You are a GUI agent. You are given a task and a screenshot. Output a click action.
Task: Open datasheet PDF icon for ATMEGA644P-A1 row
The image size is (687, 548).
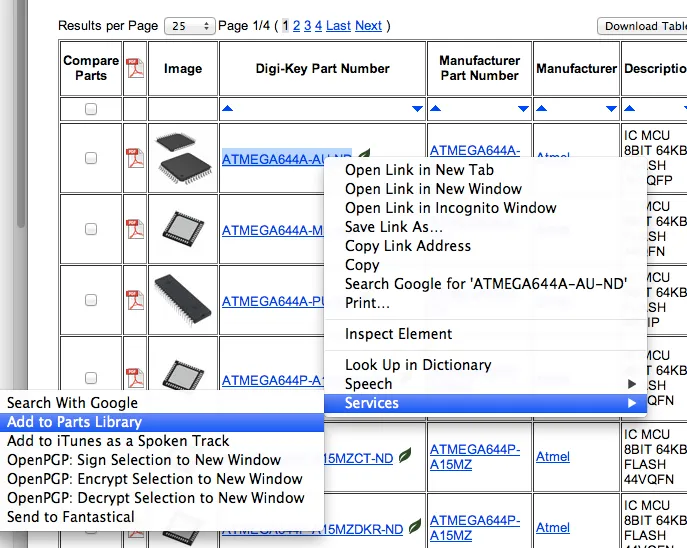[135, 378]
